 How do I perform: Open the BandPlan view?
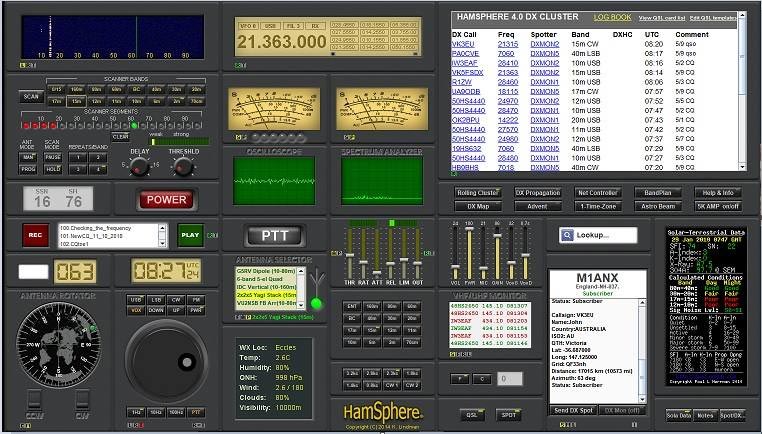tap(658, 192)
